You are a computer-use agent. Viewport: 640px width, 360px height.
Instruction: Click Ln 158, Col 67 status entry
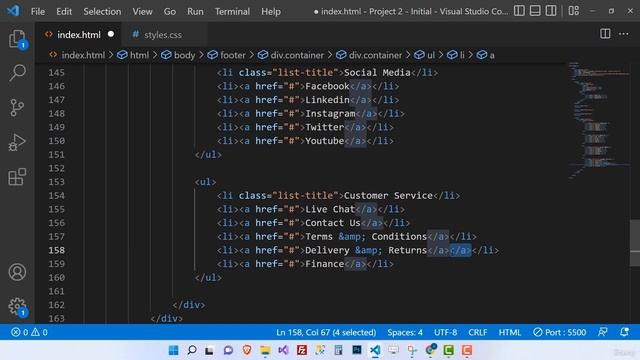pos(326,332)
